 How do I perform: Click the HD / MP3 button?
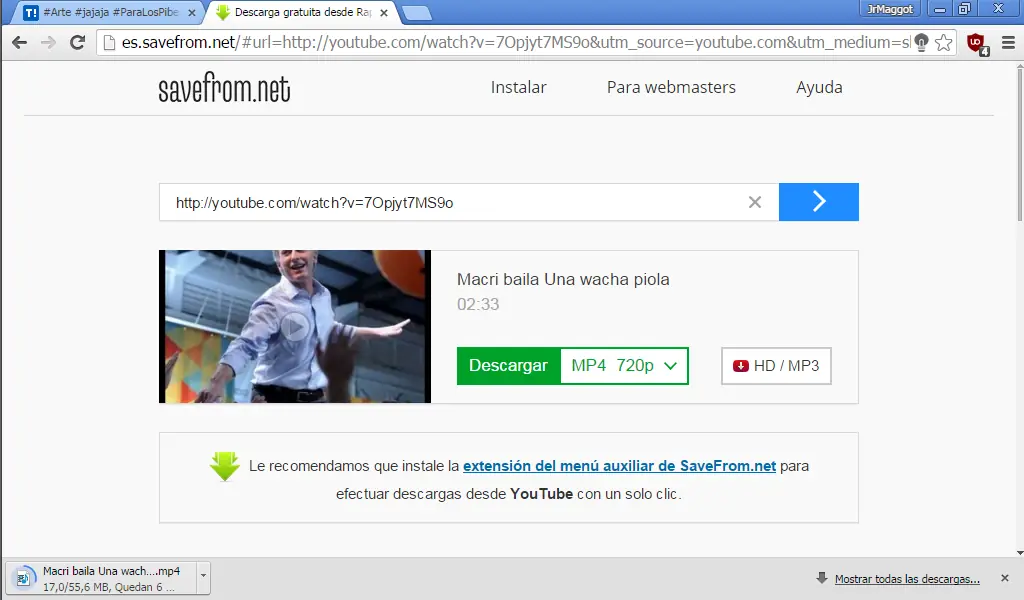coord(776,366)
